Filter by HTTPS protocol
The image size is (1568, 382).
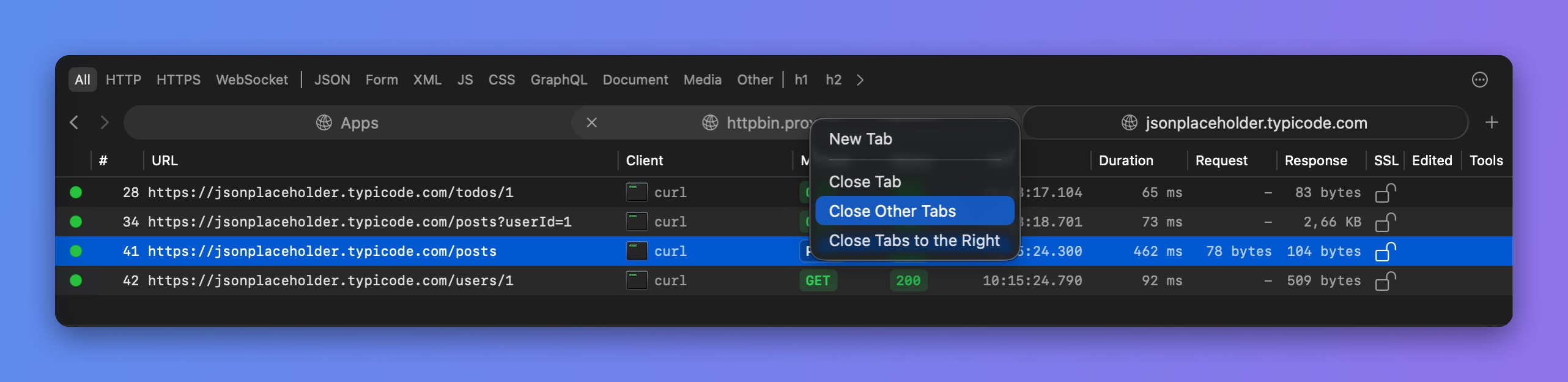click(x=179, y=80)
